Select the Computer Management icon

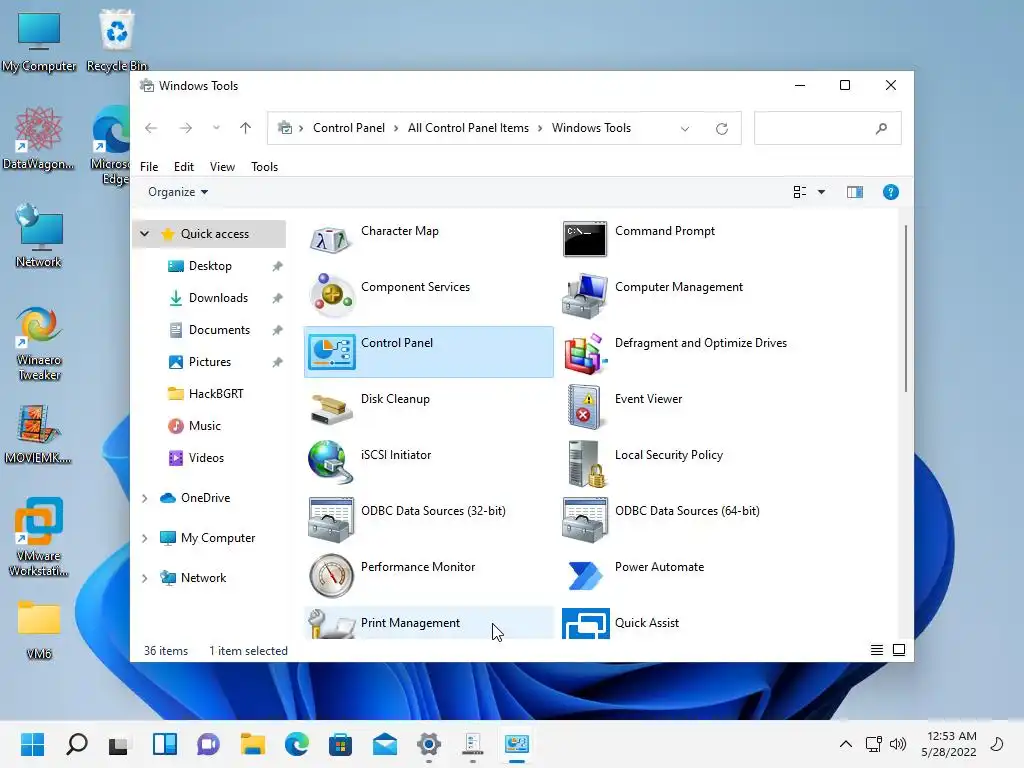584,296
